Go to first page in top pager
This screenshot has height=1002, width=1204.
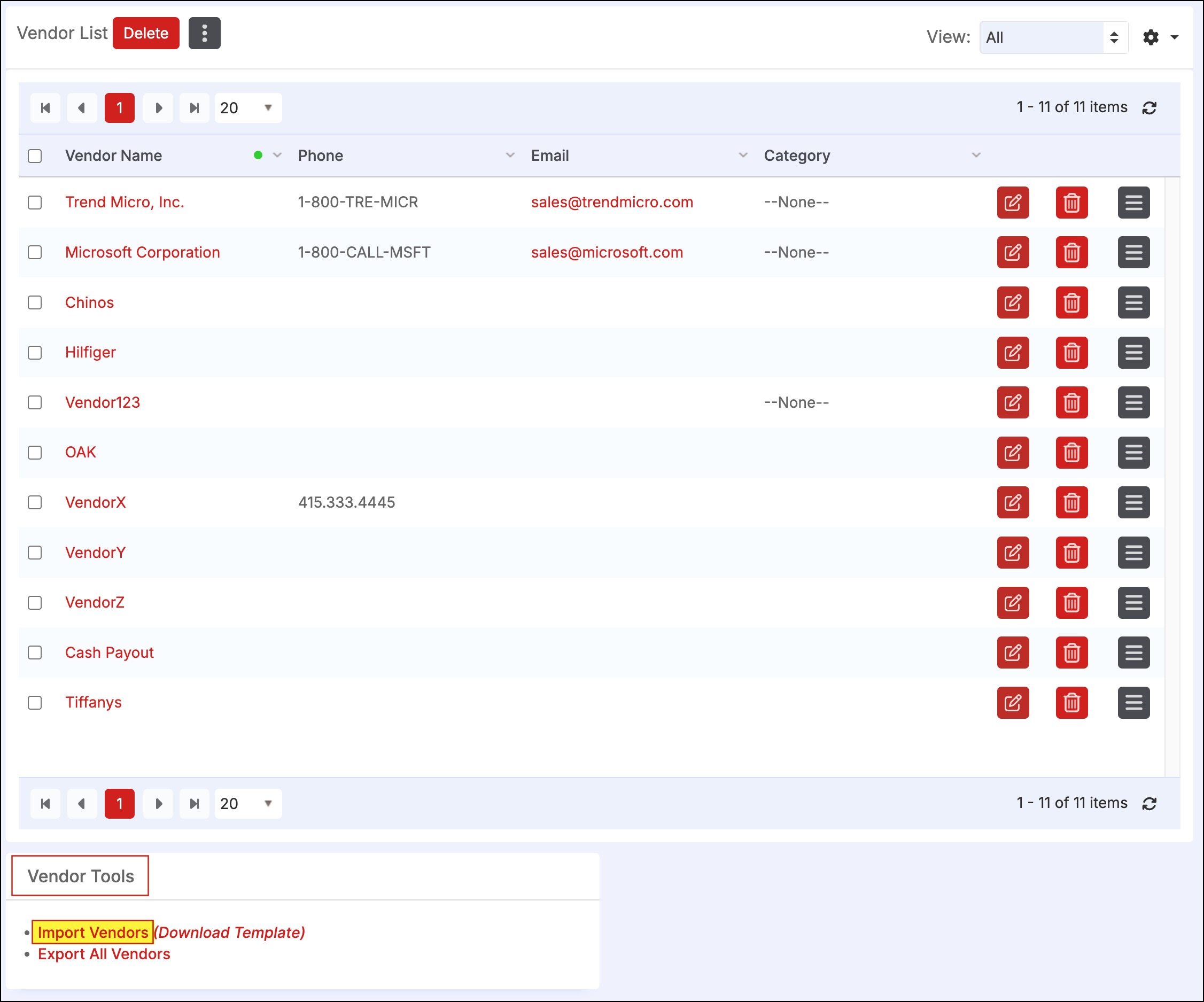(45, 108)
